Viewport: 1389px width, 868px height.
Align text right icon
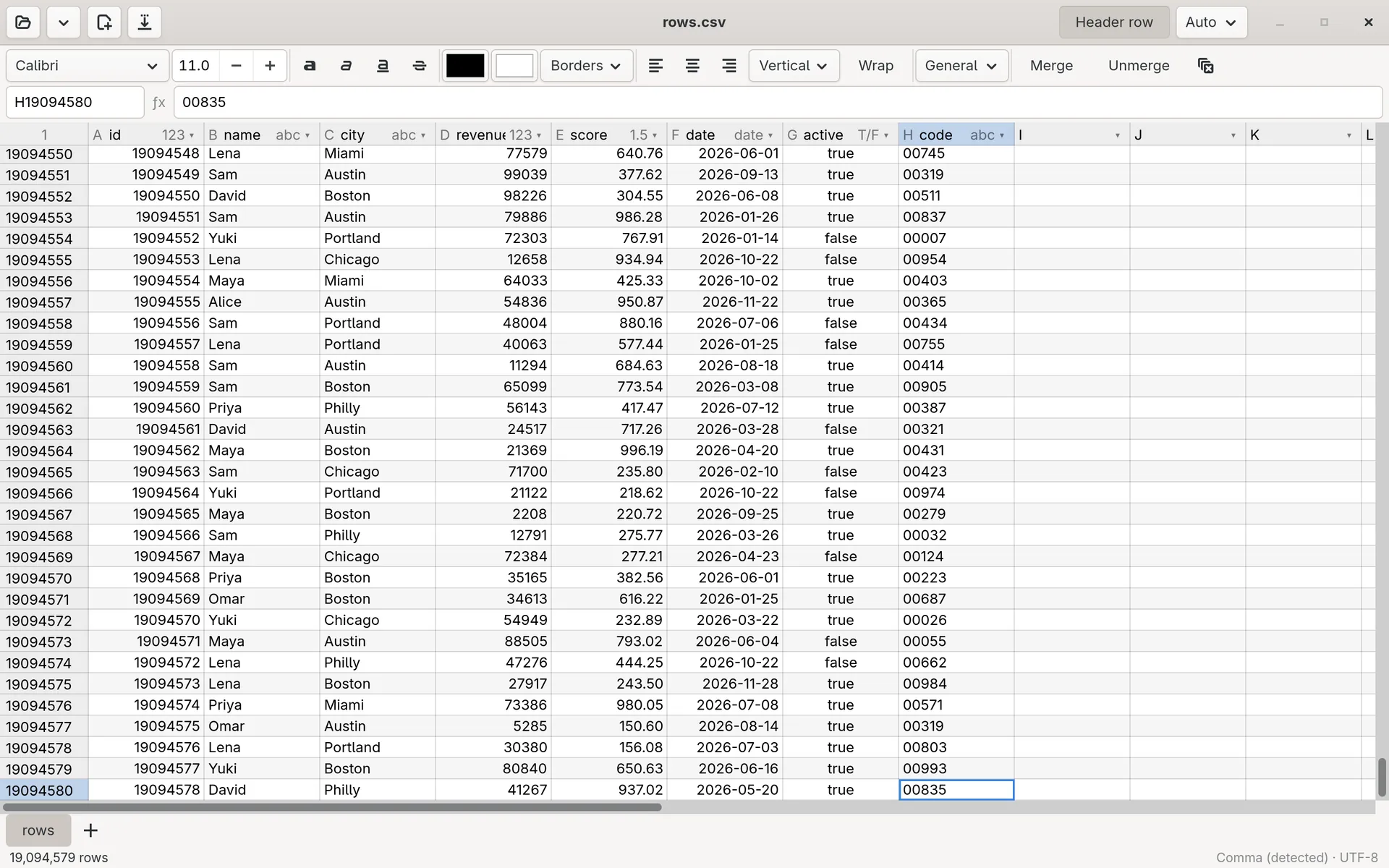click(x=729, y=66)
